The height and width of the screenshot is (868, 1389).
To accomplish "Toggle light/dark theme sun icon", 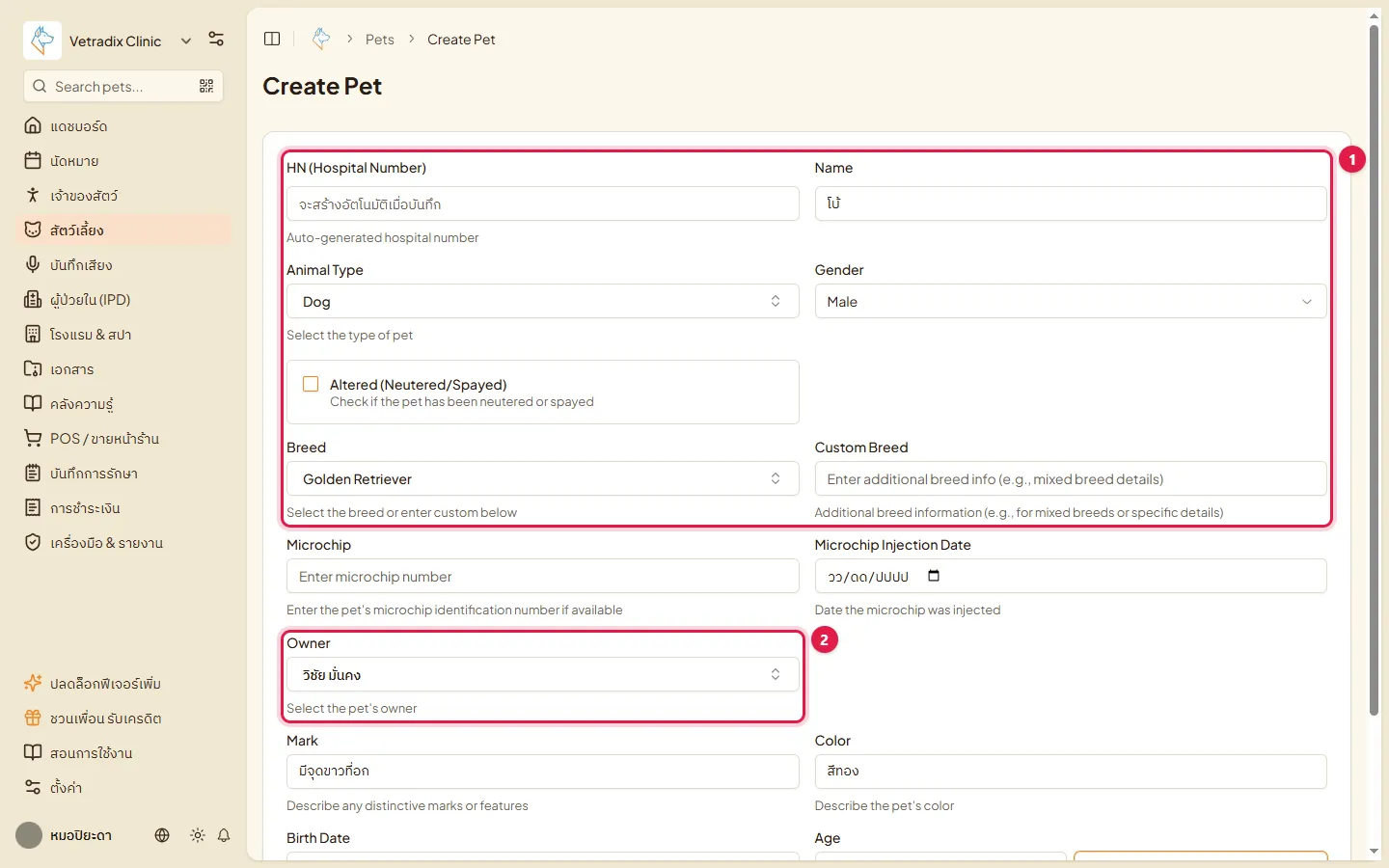I will click(x=198, y=835).
